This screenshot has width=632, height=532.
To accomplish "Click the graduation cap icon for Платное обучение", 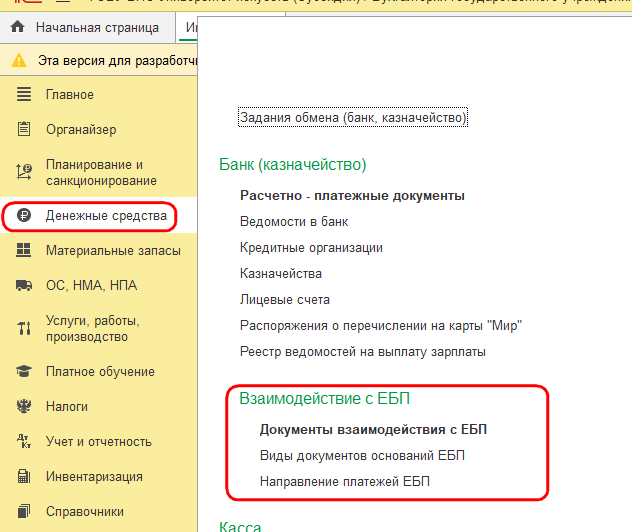I will tap(24, 371).
